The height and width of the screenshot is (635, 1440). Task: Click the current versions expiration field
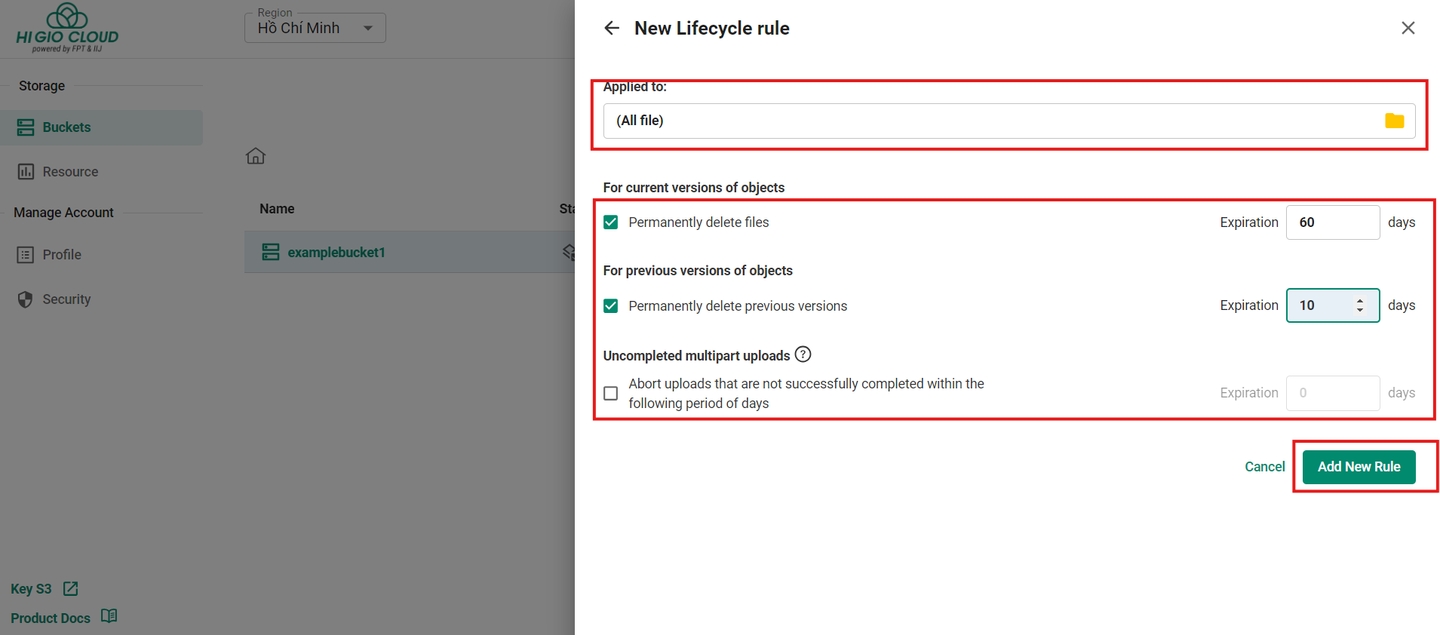point(1331,222)
